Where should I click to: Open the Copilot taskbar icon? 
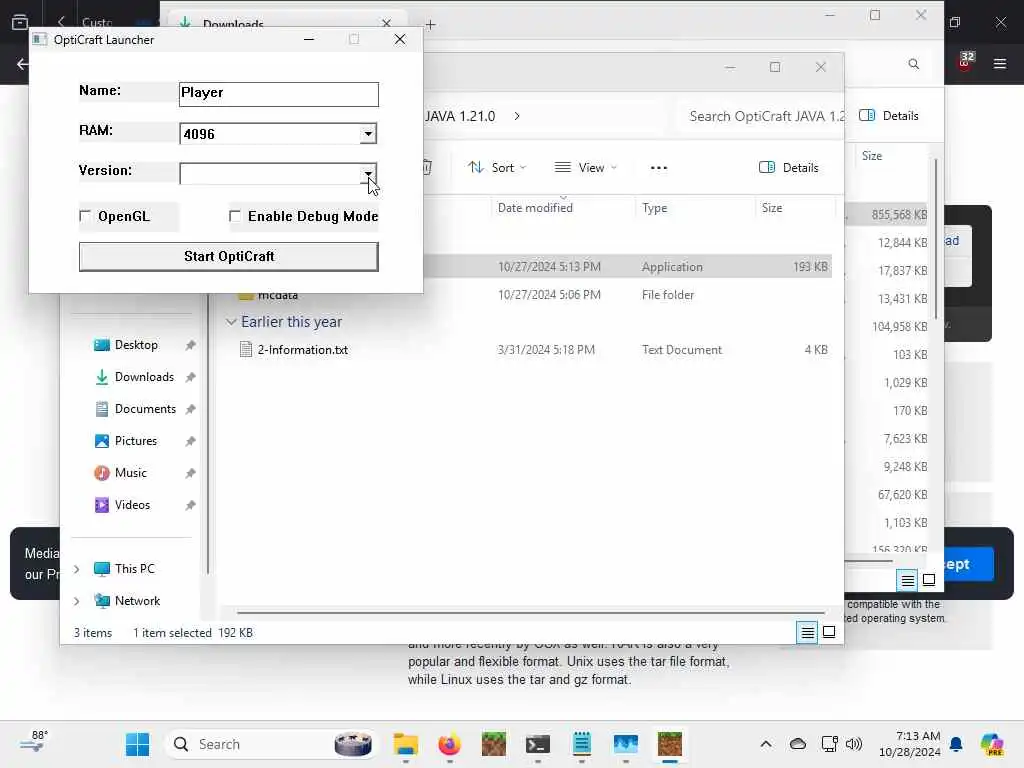click(991, 744)
